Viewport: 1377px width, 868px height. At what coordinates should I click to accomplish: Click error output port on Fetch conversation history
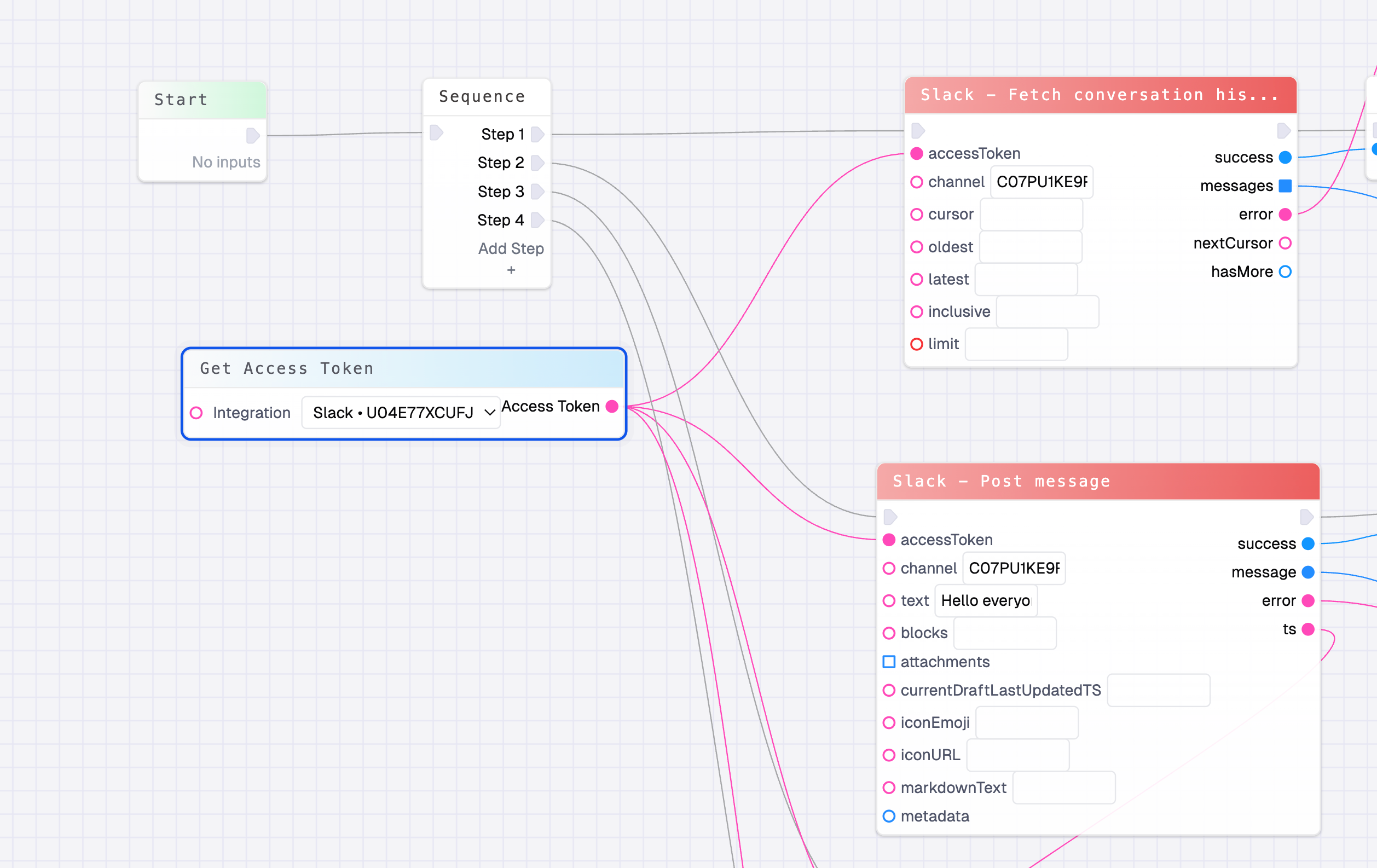coord(1285,215)
